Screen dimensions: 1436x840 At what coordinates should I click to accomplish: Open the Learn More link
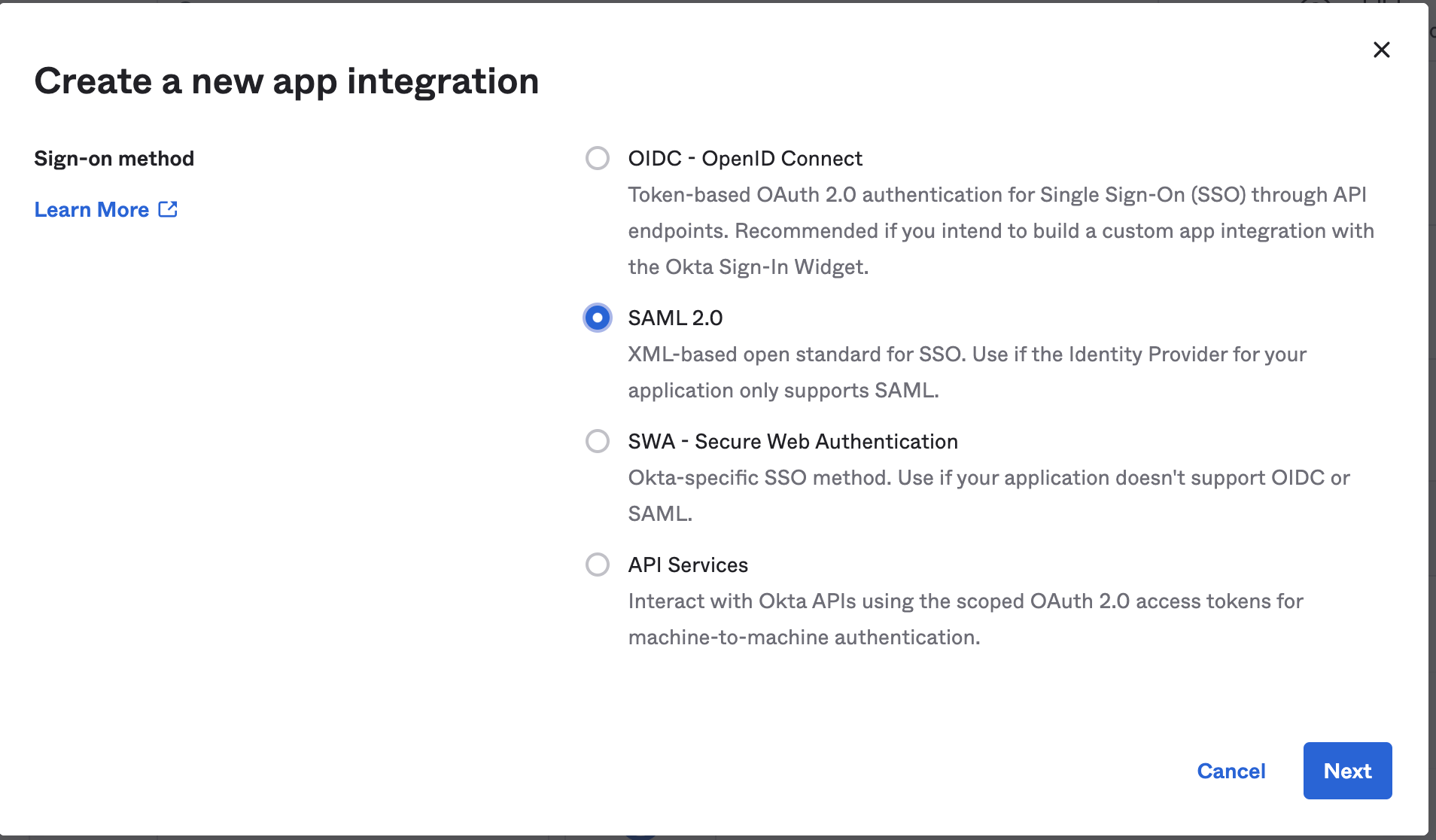coord(91,208)
